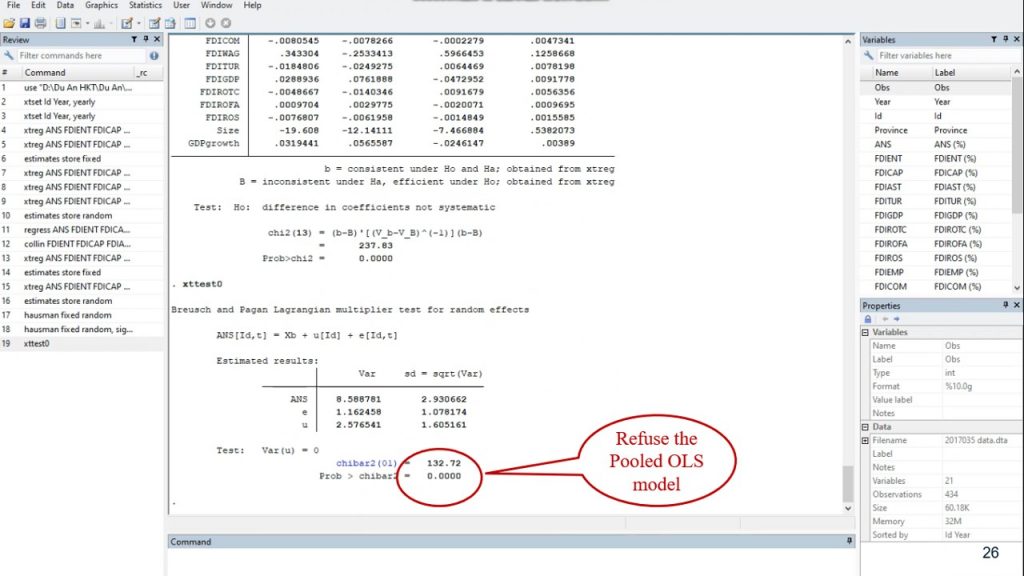The height and width of the screenshot is (576, 1024).
Task: Toggle auto-hide pin on the Variables panel
Action: click(1006, 39)
